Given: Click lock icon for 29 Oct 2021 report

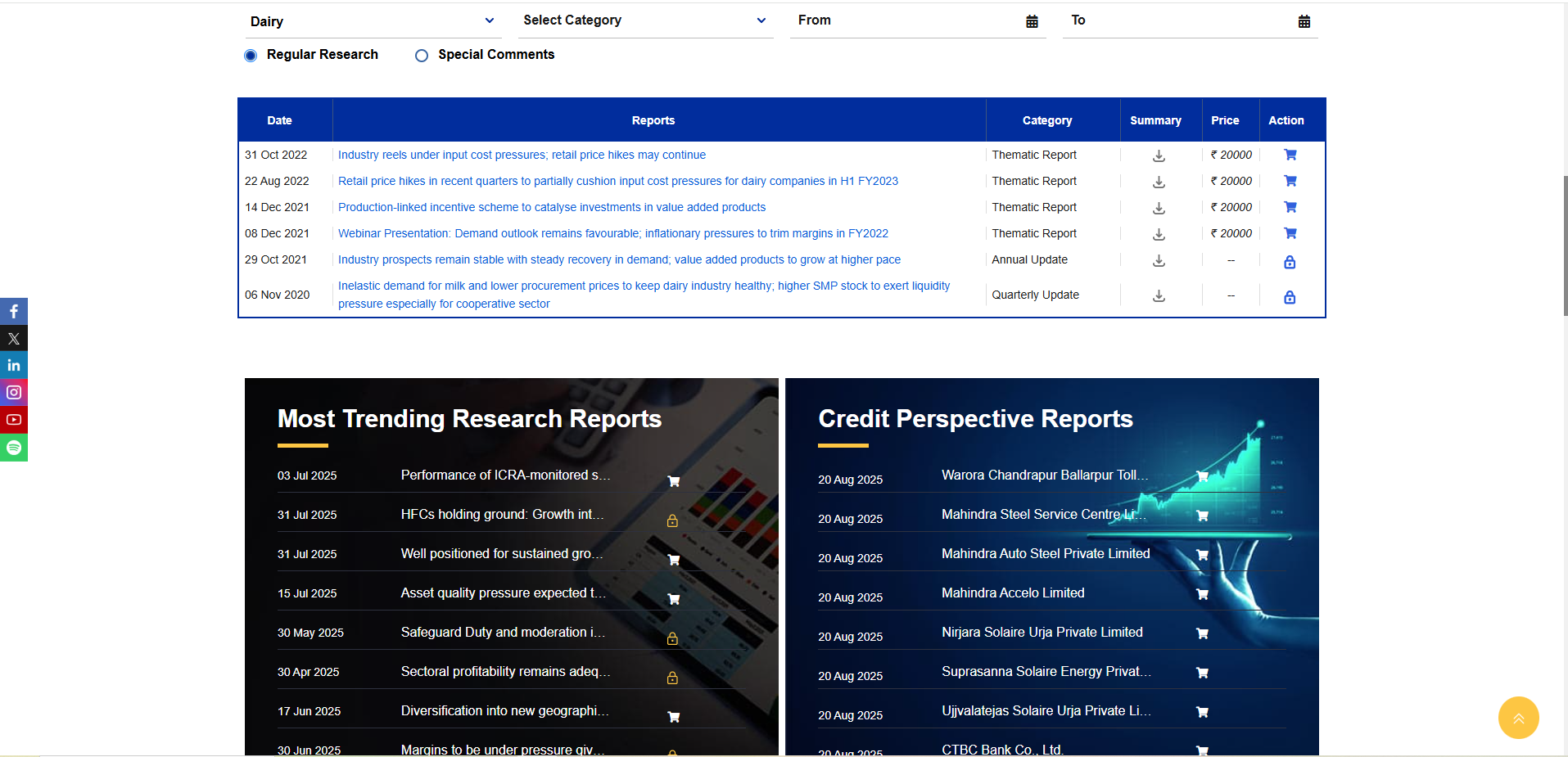Looking at the screenshot, I should point(1290,262).
